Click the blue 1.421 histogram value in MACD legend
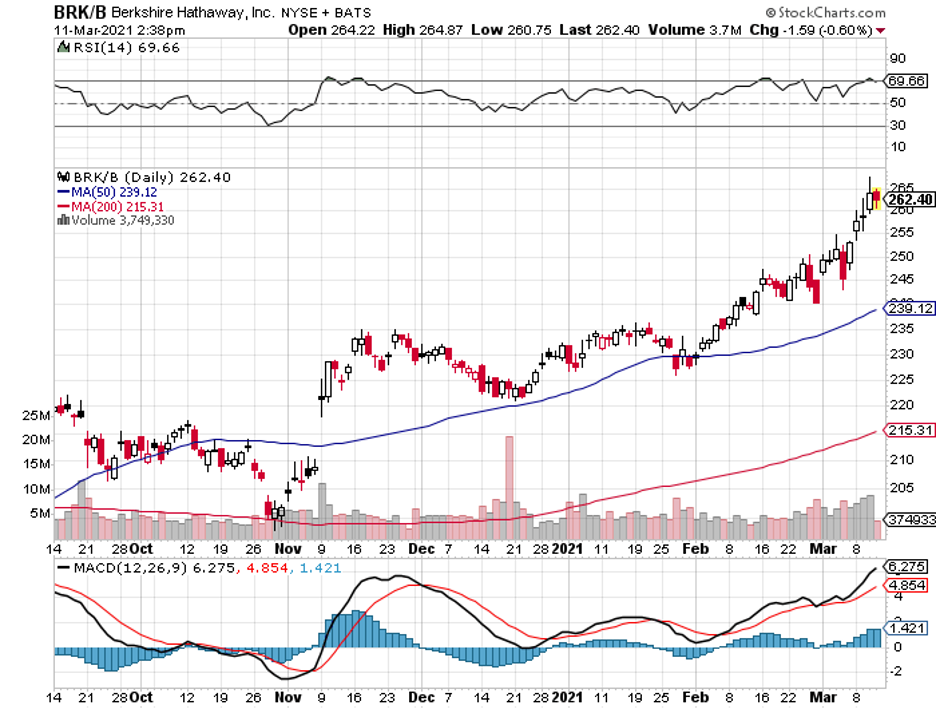Image resolution: width=936 pixels, height=710 pixels. click(x=320, y=567)
